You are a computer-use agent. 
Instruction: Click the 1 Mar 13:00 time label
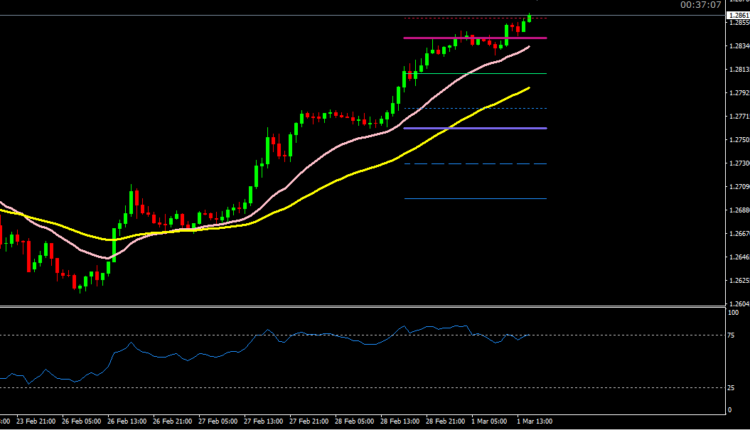tap(532, 422)
